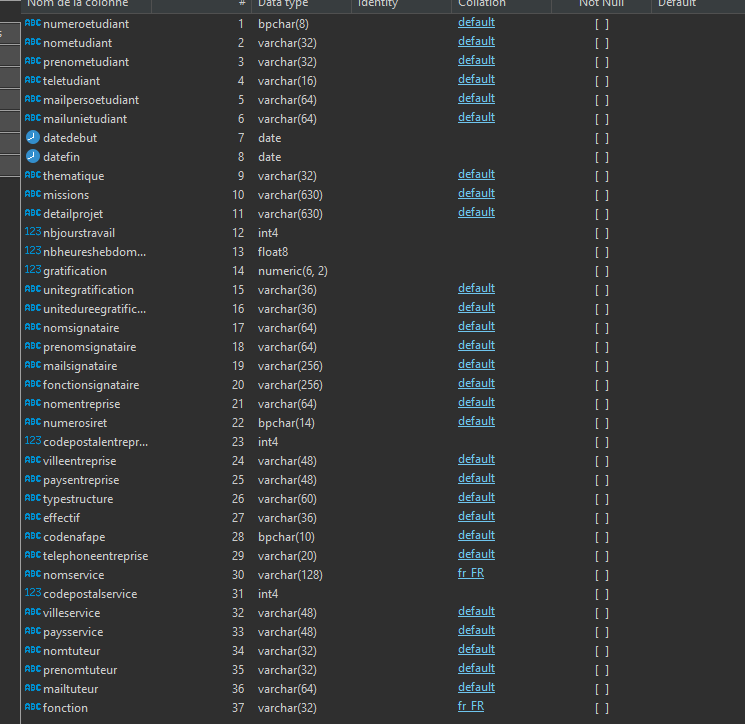The image size is (745, 724).
Task: Toggle Not Null checkbox for numeroetudiant
Action: click(x=601, y=24)
